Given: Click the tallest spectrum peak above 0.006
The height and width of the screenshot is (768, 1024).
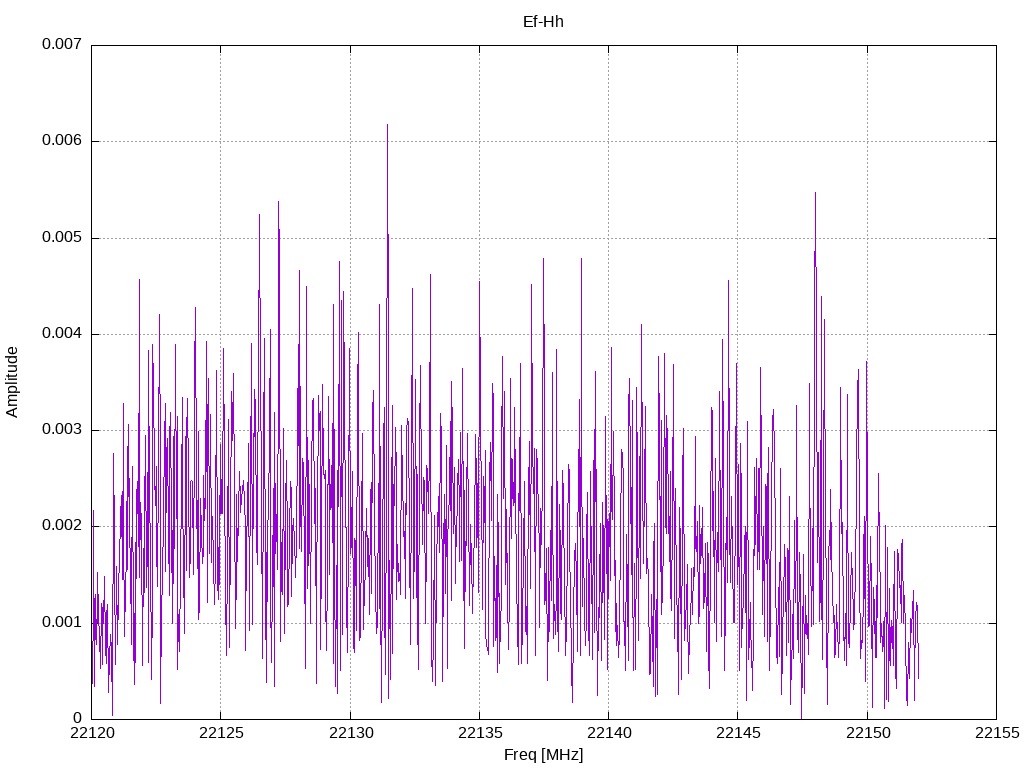Looking at the screenshot, I should 387,125.
